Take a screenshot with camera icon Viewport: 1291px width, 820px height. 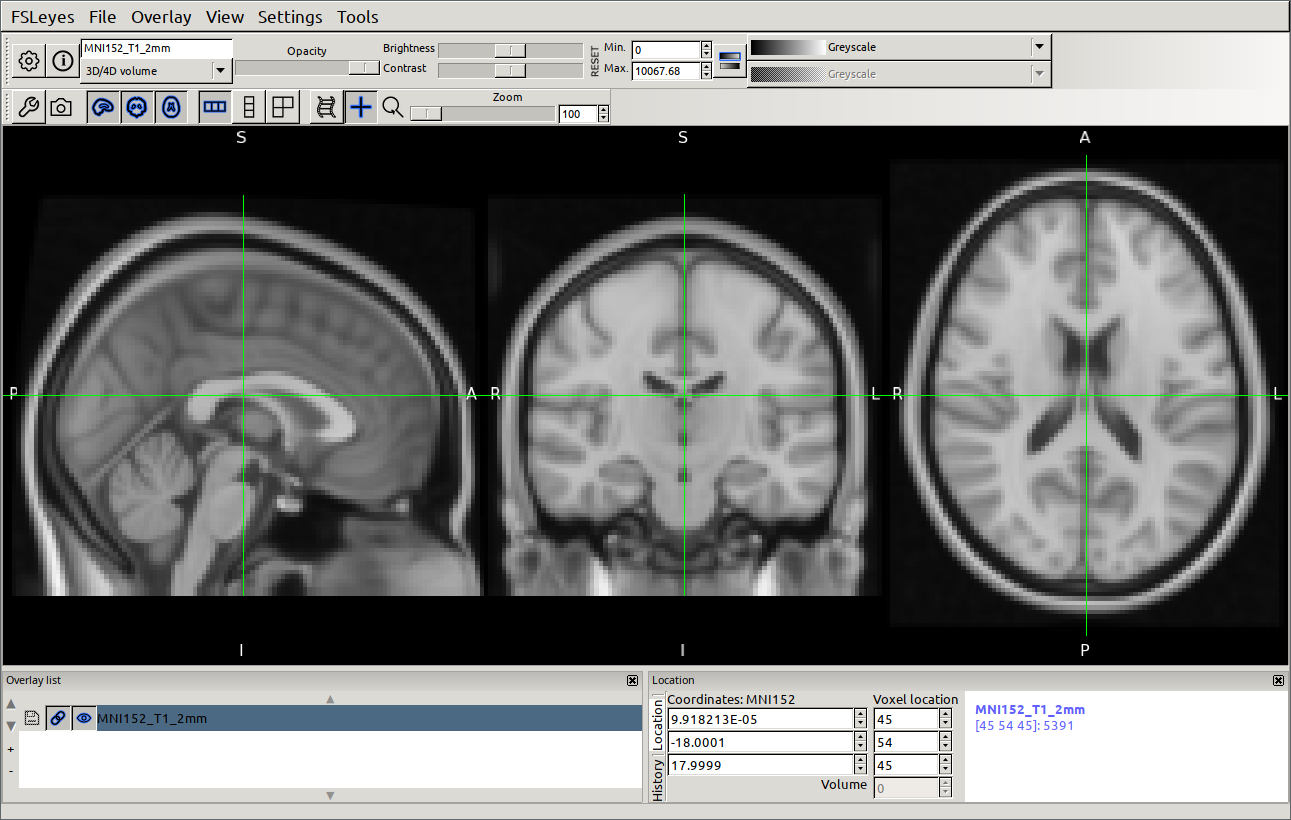coord(61,108)
